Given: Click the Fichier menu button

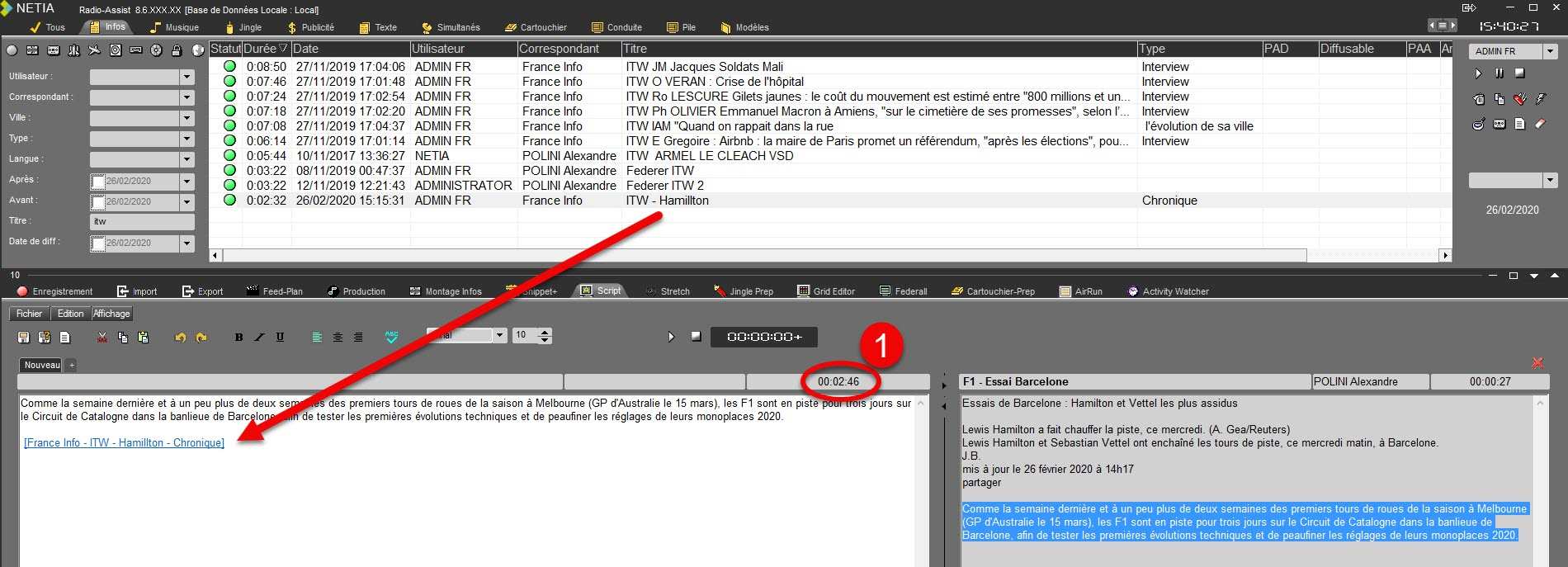Looking at the screenshot, I should pyautogui.click(x=29, y=314).
